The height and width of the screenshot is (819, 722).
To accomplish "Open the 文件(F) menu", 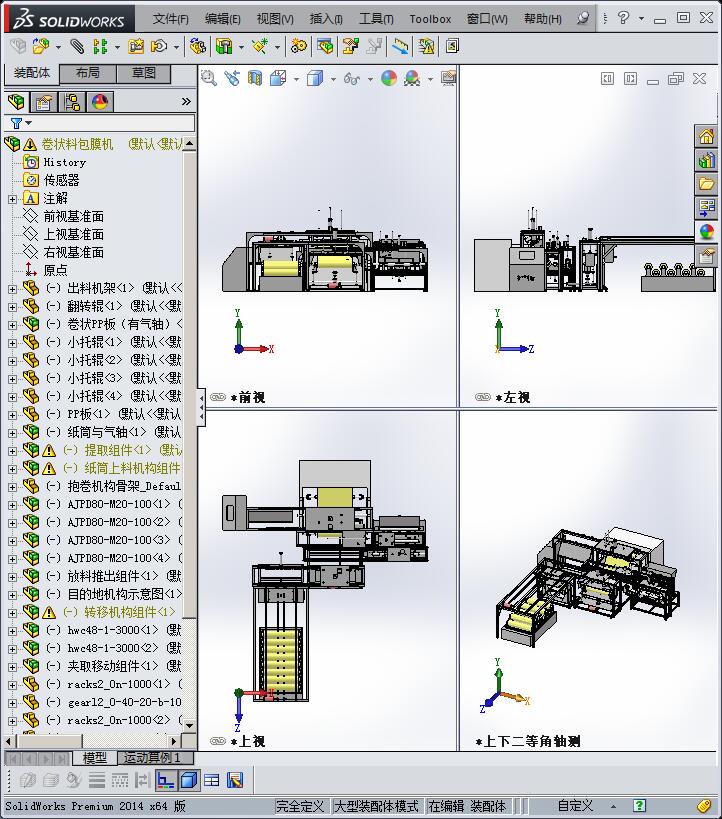I will (x=170, y=19).
